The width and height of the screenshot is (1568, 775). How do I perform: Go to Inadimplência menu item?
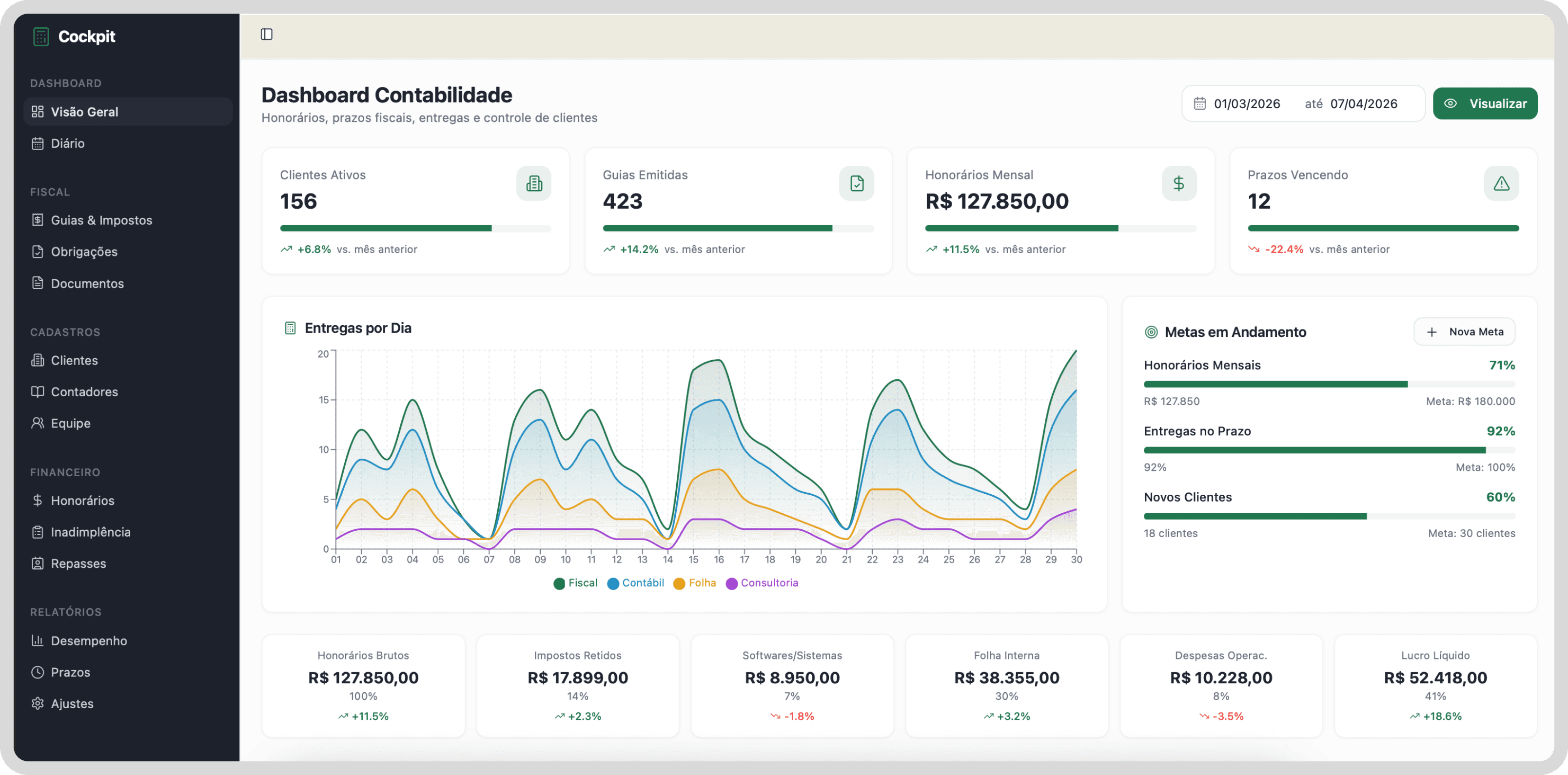click(90, 532)
